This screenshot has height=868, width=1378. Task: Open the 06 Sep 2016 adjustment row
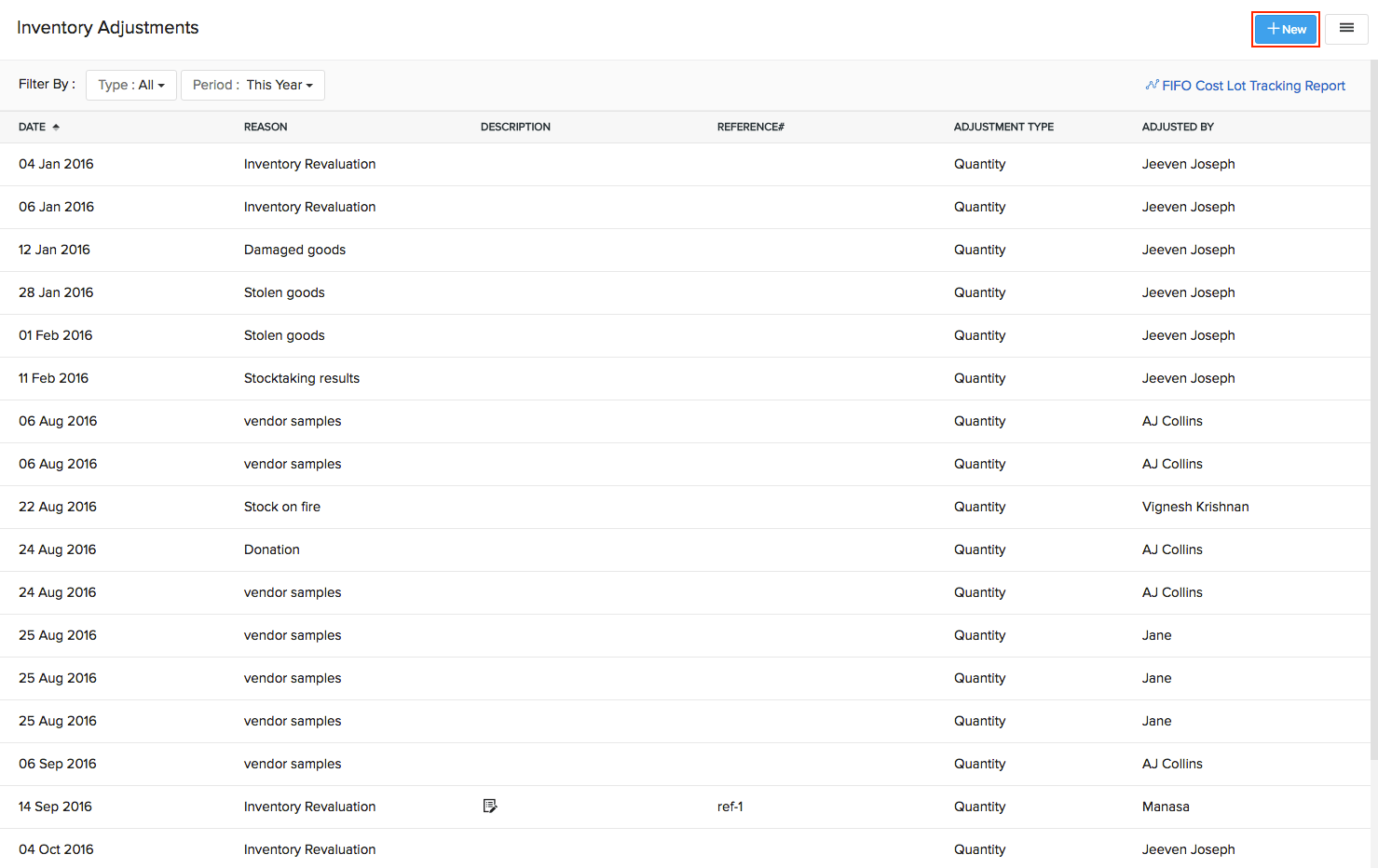[x=685, y=764]
